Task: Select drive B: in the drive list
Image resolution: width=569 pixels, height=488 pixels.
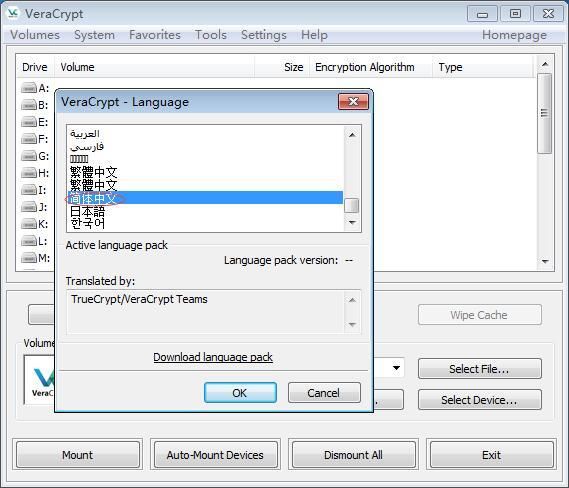Action: click(35, 105)
